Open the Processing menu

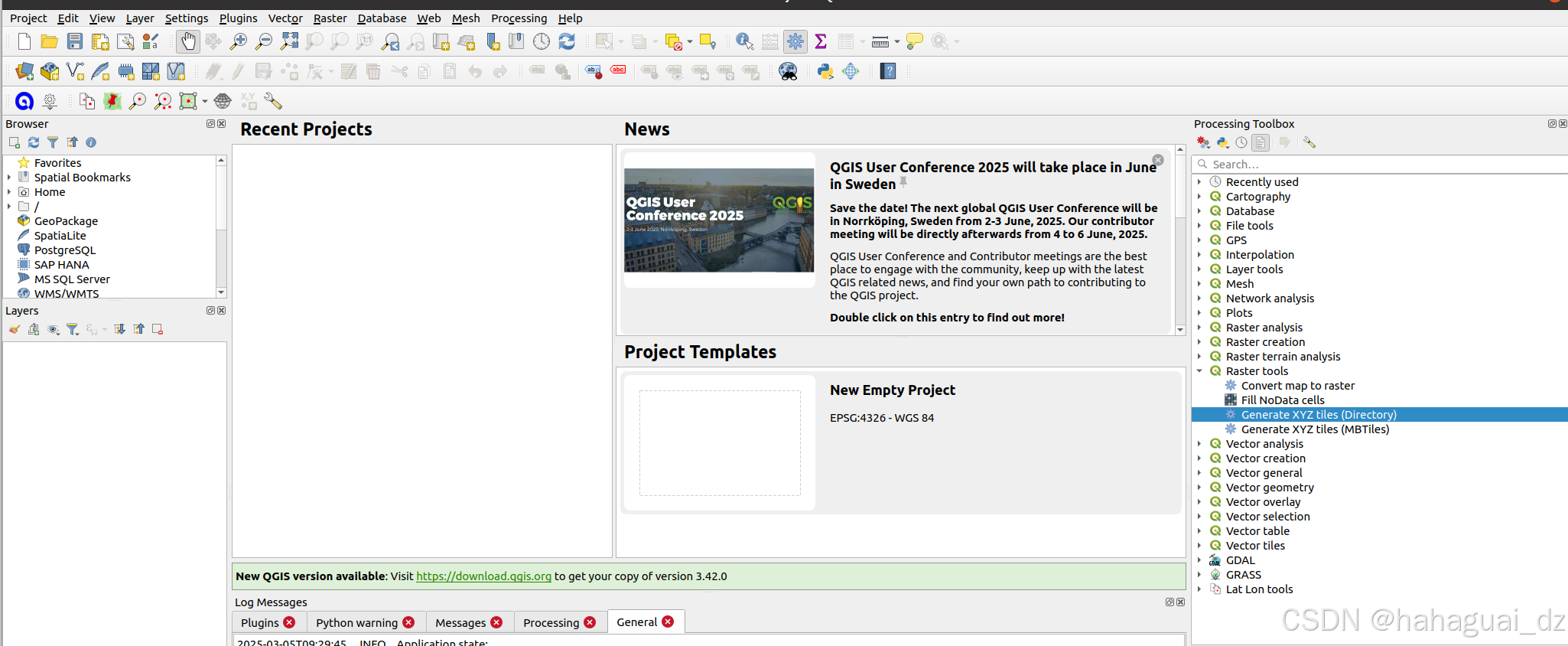coord(519,18)
